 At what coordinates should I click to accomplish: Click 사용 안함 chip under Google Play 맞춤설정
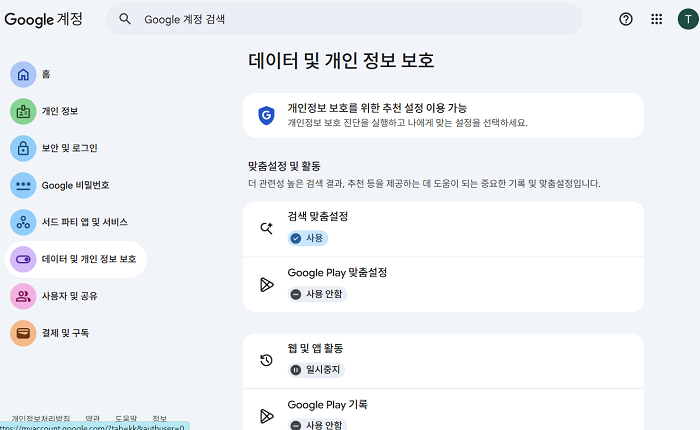pyautogui.click(x=317, y=294)
